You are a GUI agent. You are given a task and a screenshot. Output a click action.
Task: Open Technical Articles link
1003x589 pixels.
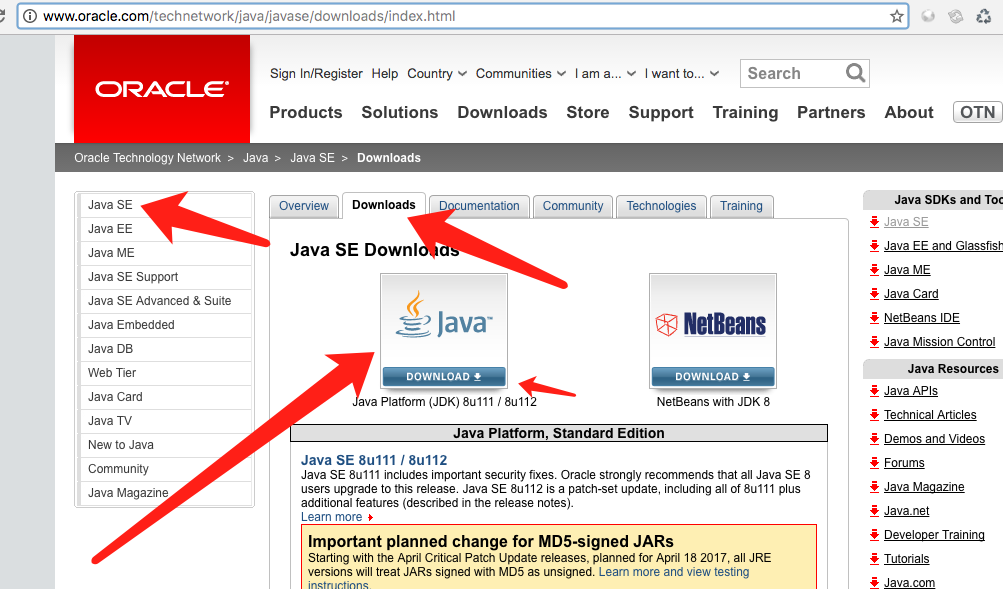coord(930,414)
